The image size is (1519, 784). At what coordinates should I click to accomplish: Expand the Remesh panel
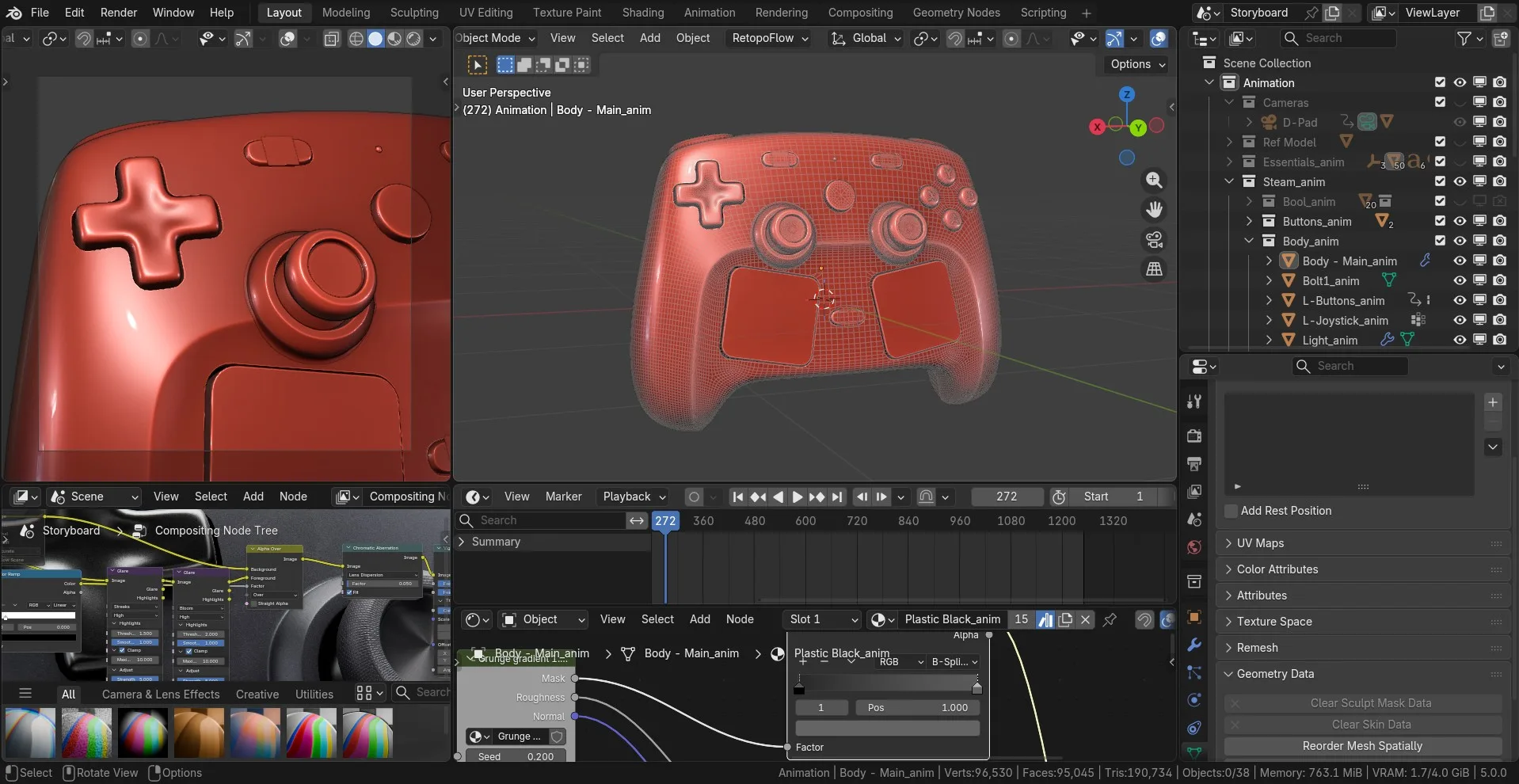click(x=1363, y=648)
